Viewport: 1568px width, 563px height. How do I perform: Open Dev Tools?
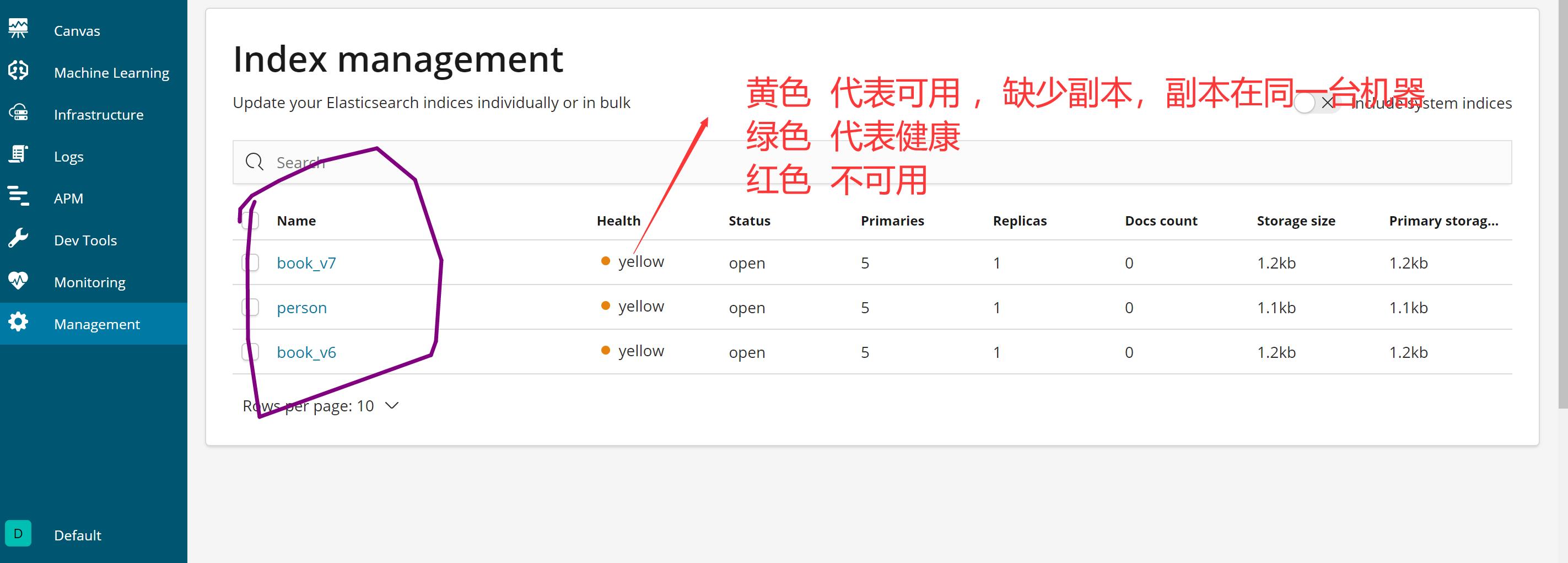pyautogui.click(x=85, y=240)
